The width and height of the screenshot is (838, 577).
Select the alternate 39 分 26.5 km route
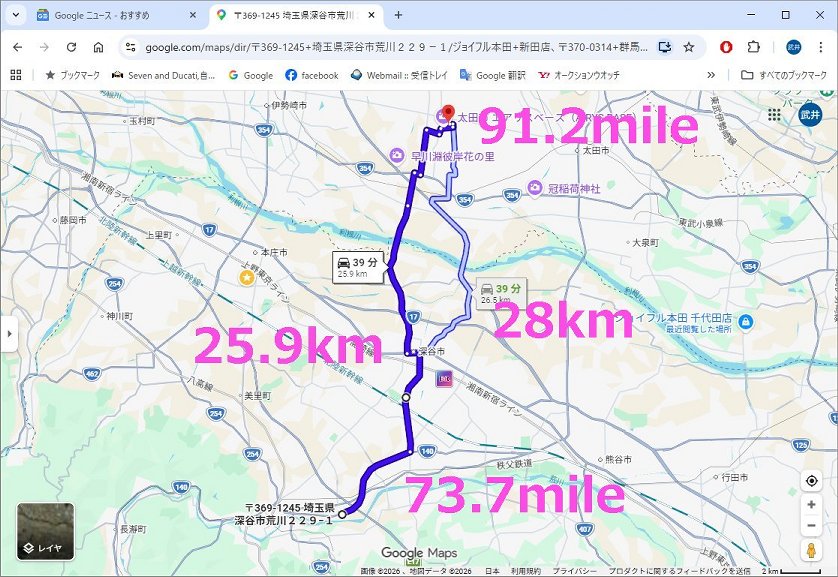coord(501,293)
